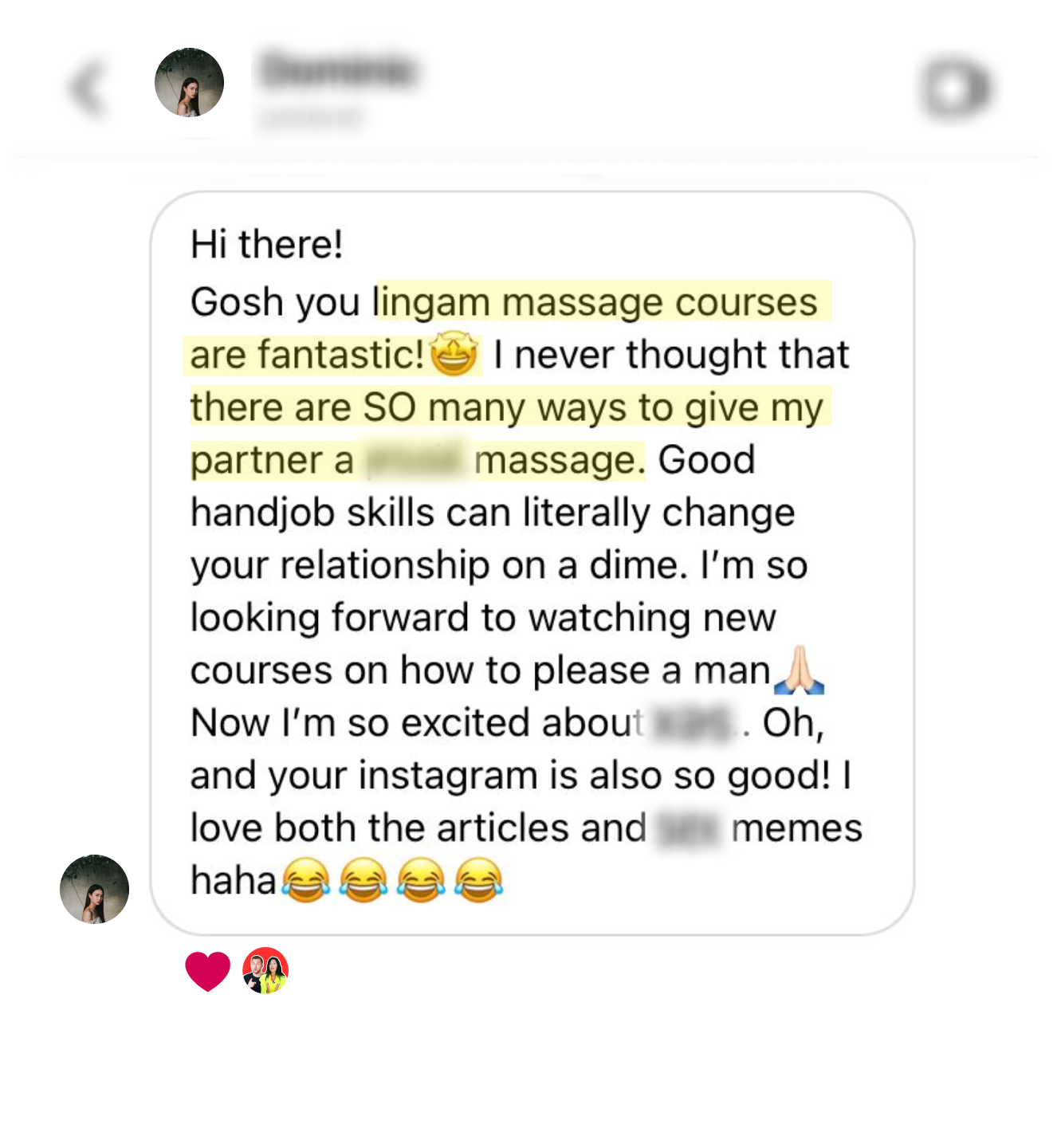Click the last laughing emoji in the message

[478, 880]
